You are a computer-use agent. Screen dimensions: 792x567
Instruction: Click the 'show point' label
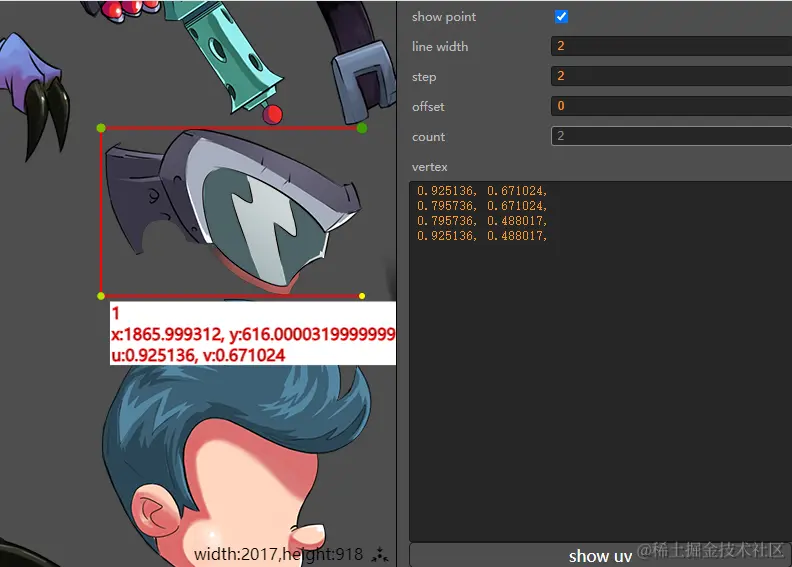click(x=443, y=17)
